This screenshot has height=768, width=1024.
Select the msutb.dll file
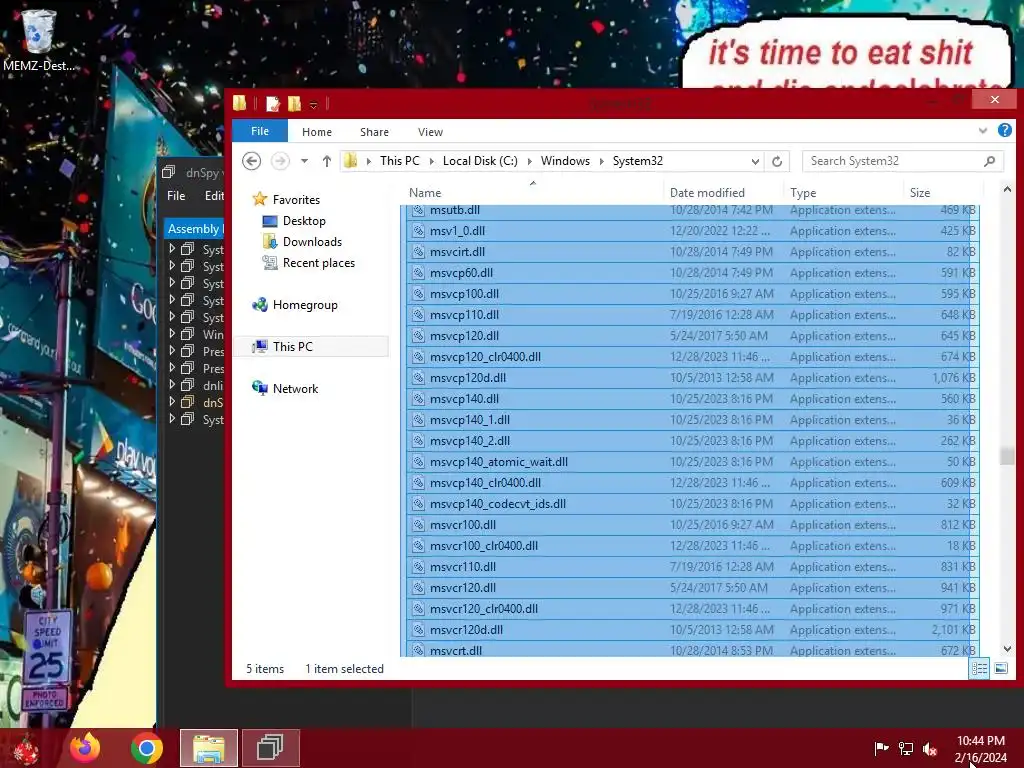click(692, 210)
